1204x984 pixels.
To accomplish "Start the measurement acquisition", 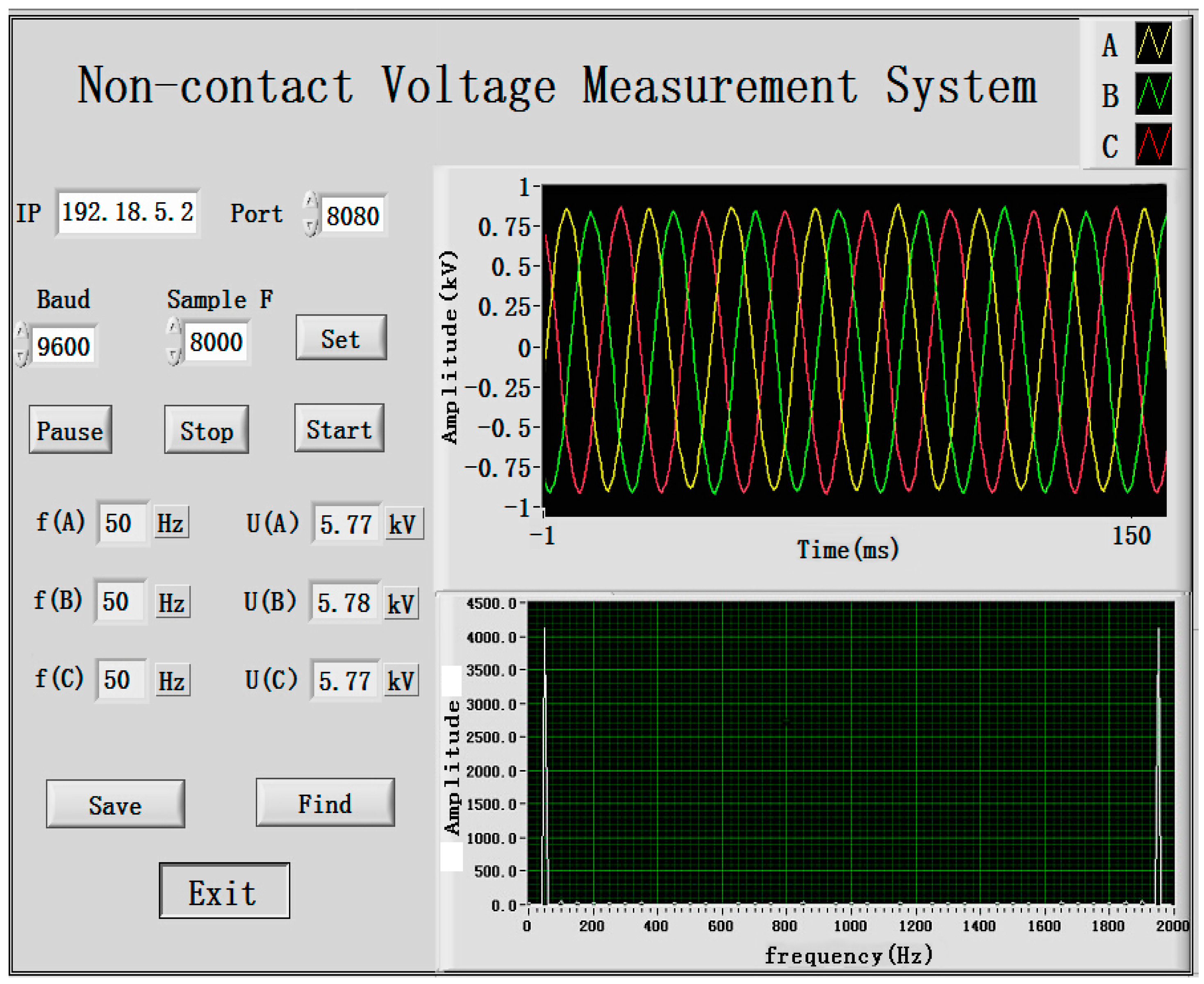I will coord(339,428).
